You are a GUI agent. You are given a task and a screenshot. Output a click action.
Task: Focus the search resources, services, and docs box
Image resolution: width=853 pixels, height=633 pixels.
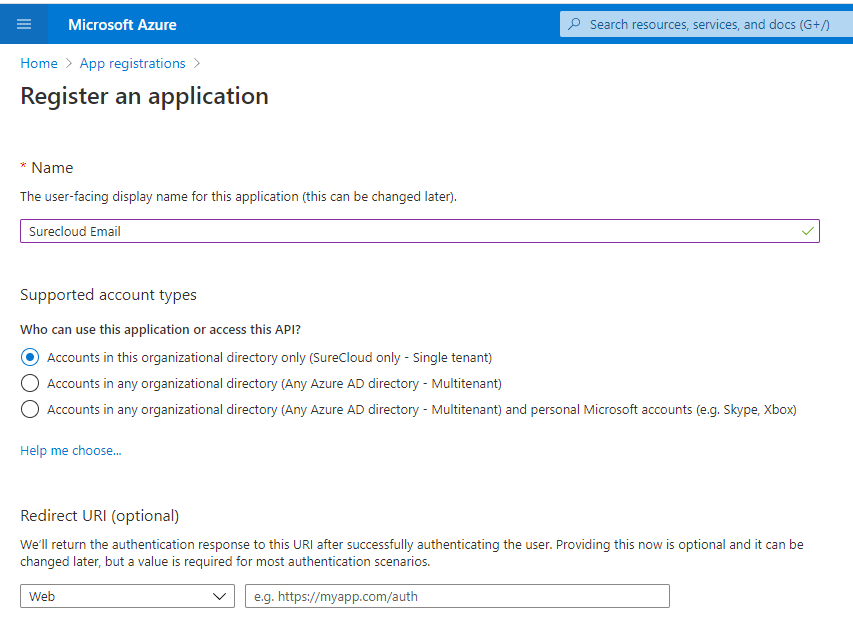click(706, 24)
